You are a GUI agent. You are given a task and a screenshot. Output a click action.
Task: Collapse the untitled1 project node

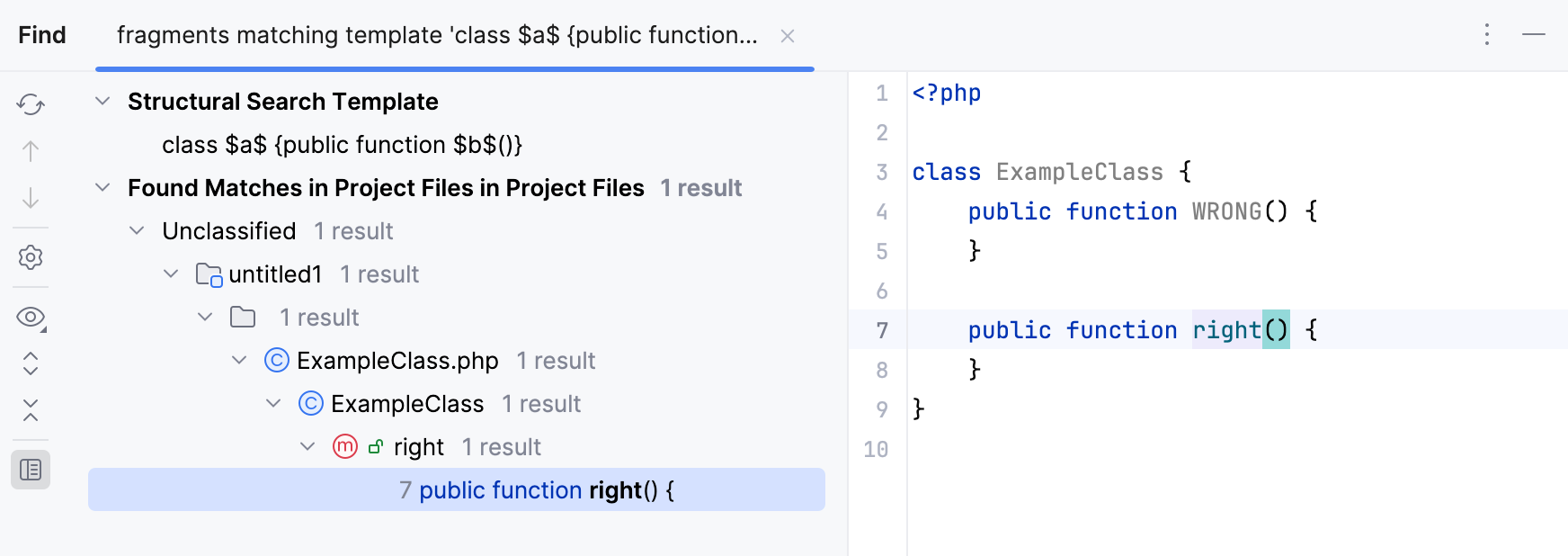coord(172,274)
